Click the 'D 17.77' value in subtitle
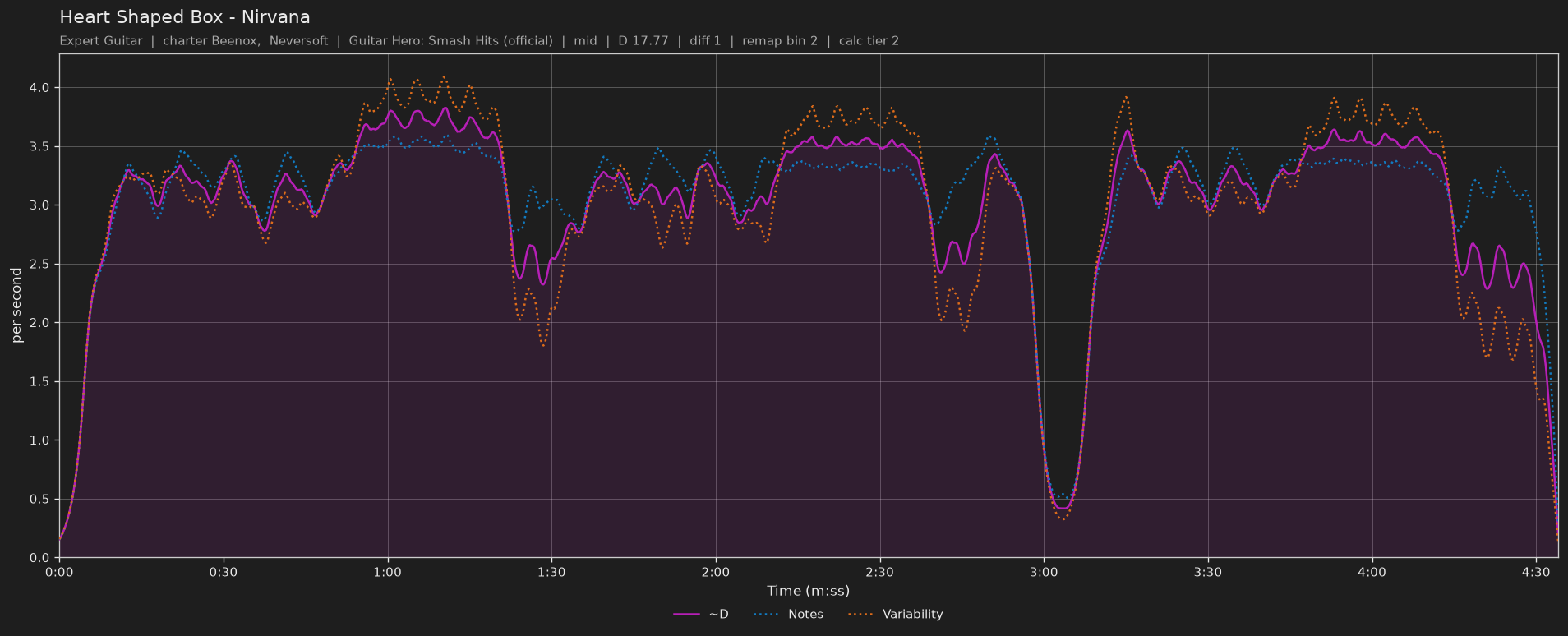The image size is (1568, 636). point(643,40)
